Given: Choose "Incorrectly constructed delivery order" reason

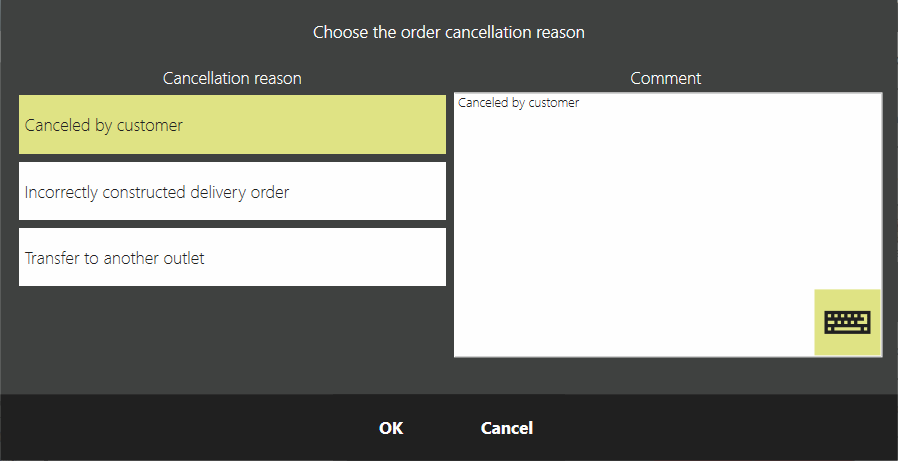Looking at the screenshot, I should (x=232, y=191).
